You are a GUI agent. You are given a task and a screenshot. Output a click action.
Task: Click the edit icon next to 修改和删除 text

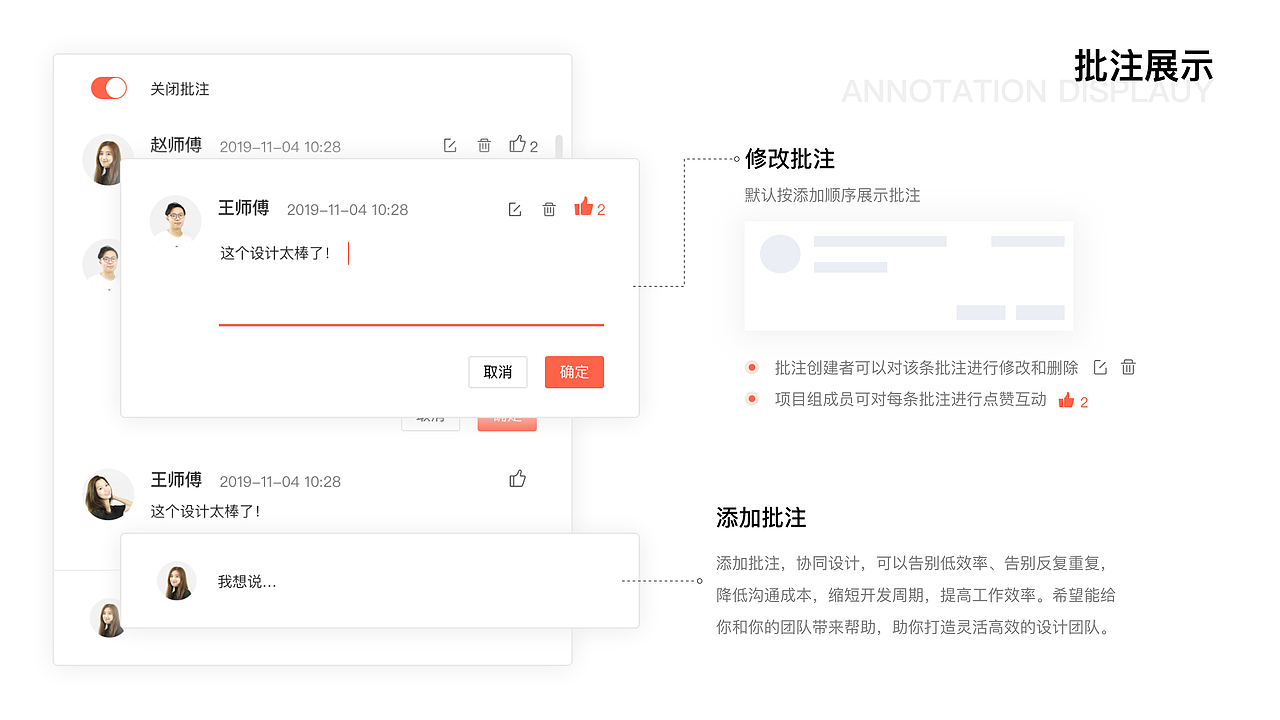(x=1099, y=367)
